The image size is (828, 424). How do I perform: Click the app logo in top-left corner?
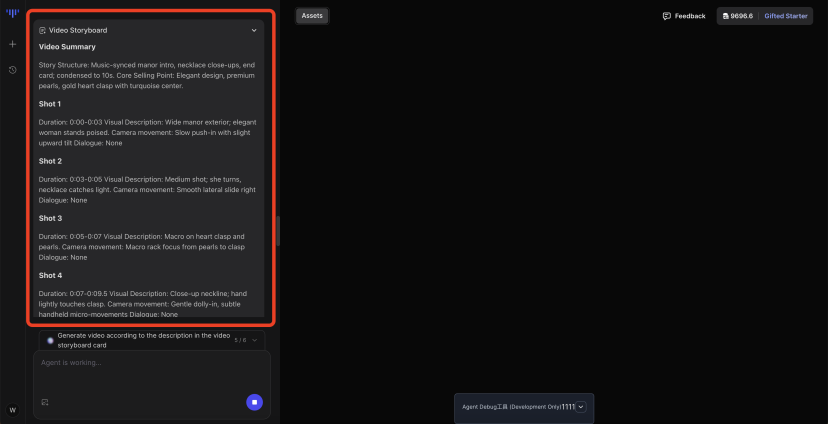(12, 14)
